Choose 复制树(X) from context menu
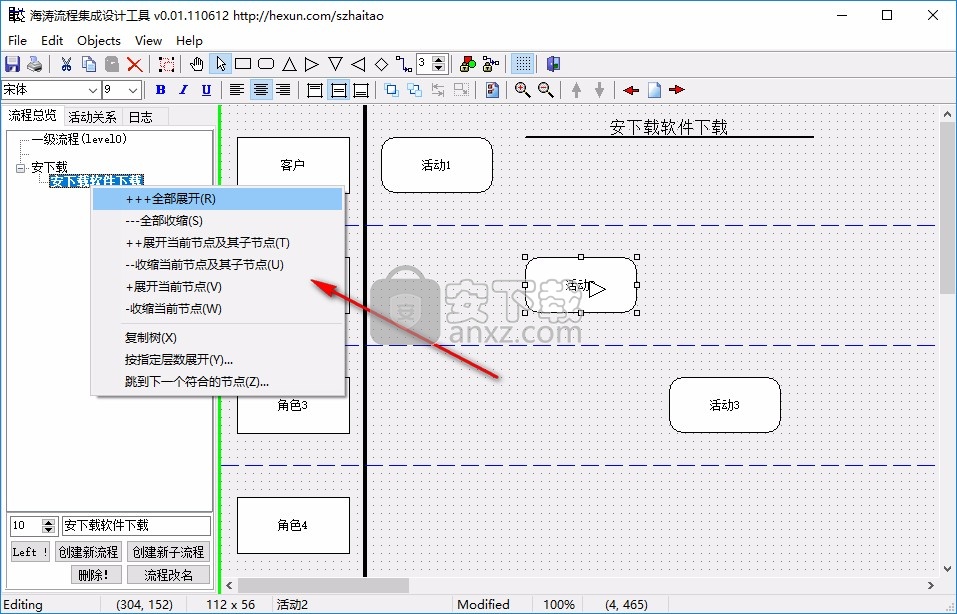Screen dimensions: 957x614 217,338
